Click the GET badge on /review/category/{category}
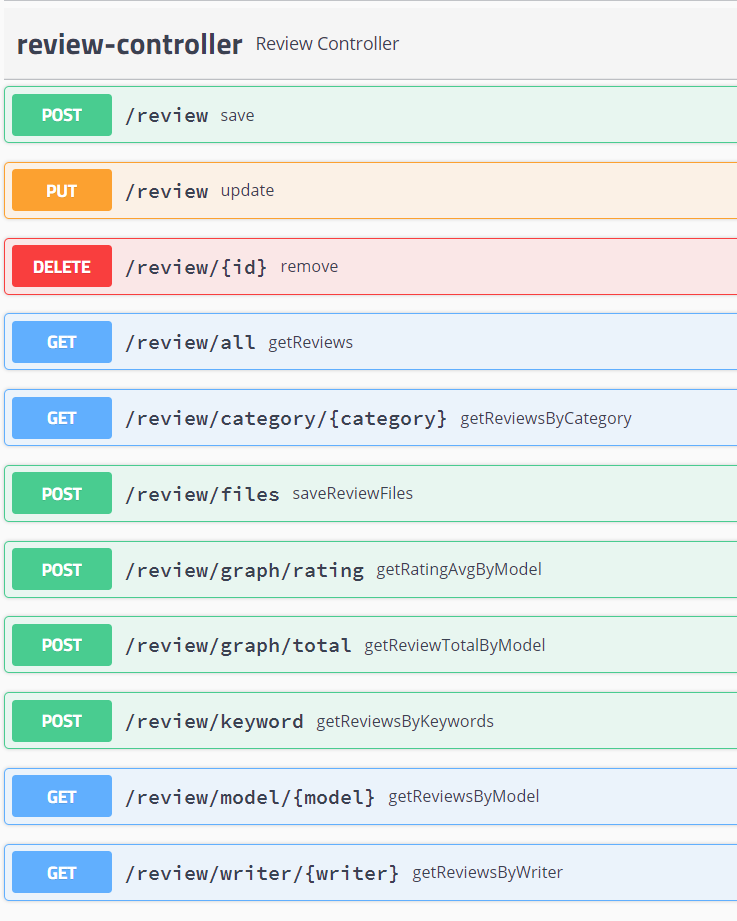 (61, 417)
